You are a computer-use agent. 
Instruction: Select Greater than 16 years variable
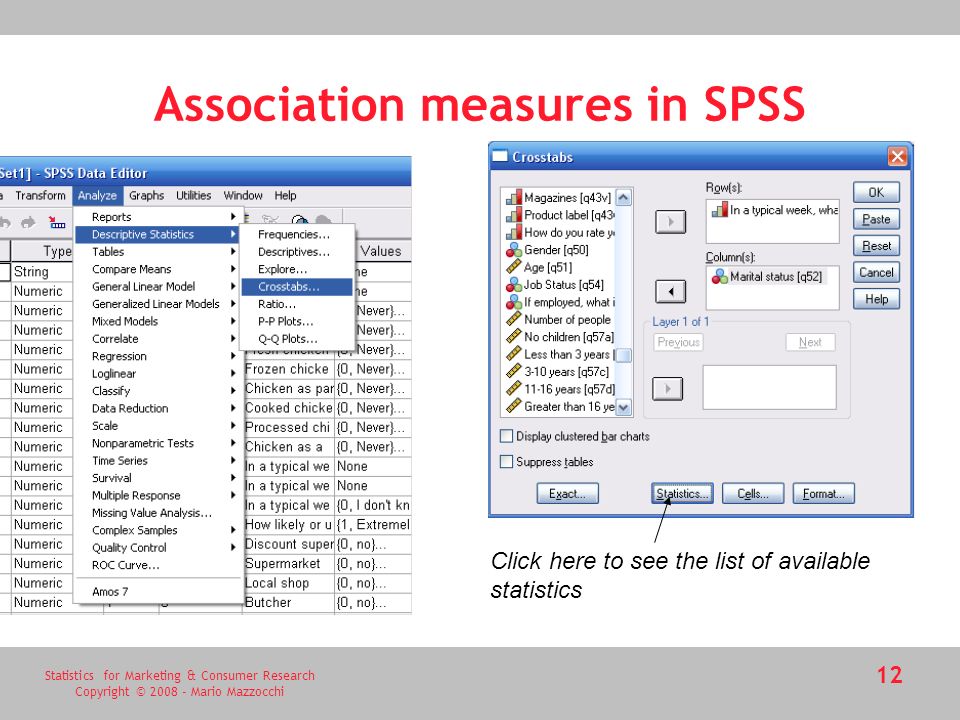tap(559, 407)
